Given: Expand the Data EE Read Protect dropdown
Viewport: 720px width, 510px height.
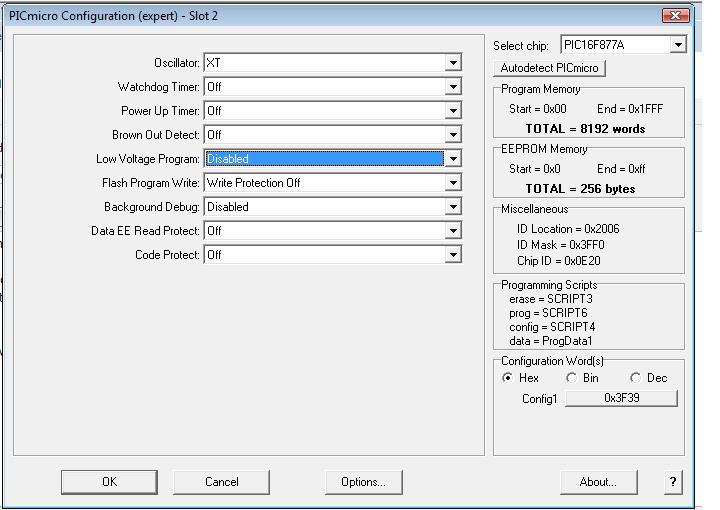Looking at the screenshot, I should point(453,230).
